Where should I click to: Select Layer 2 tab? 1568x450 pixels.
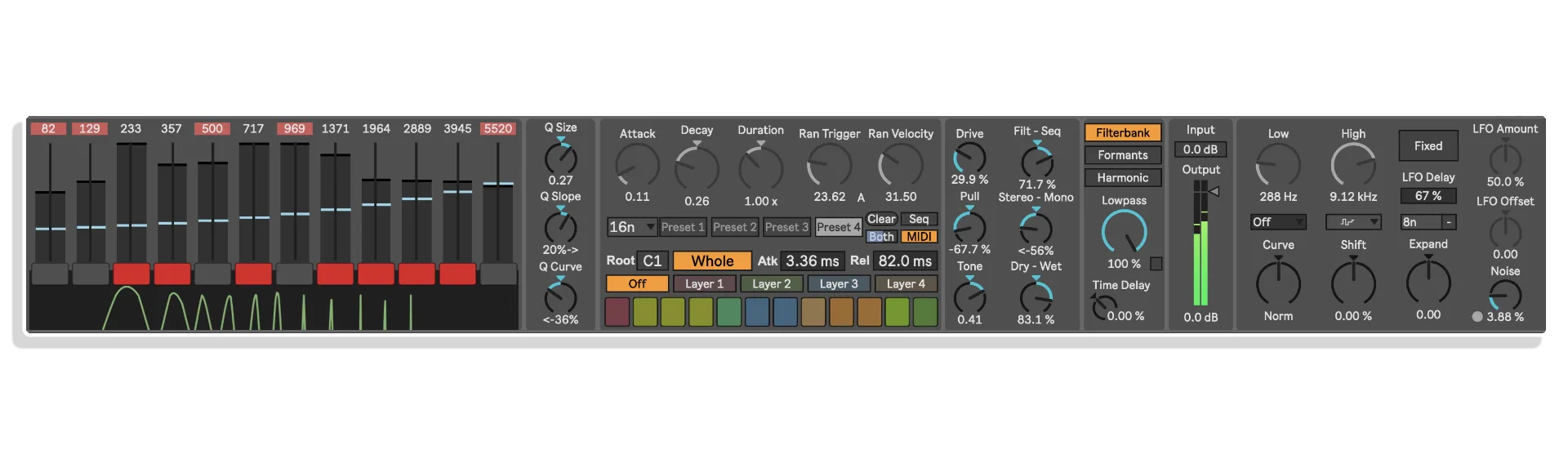tap(772, 283)
